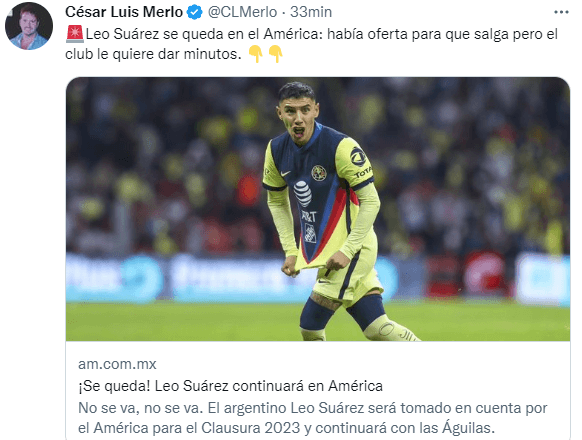The width and height of the screenshot is (582, 440).
Task: Click the blue verified badge icon
Action: [194, 12]
